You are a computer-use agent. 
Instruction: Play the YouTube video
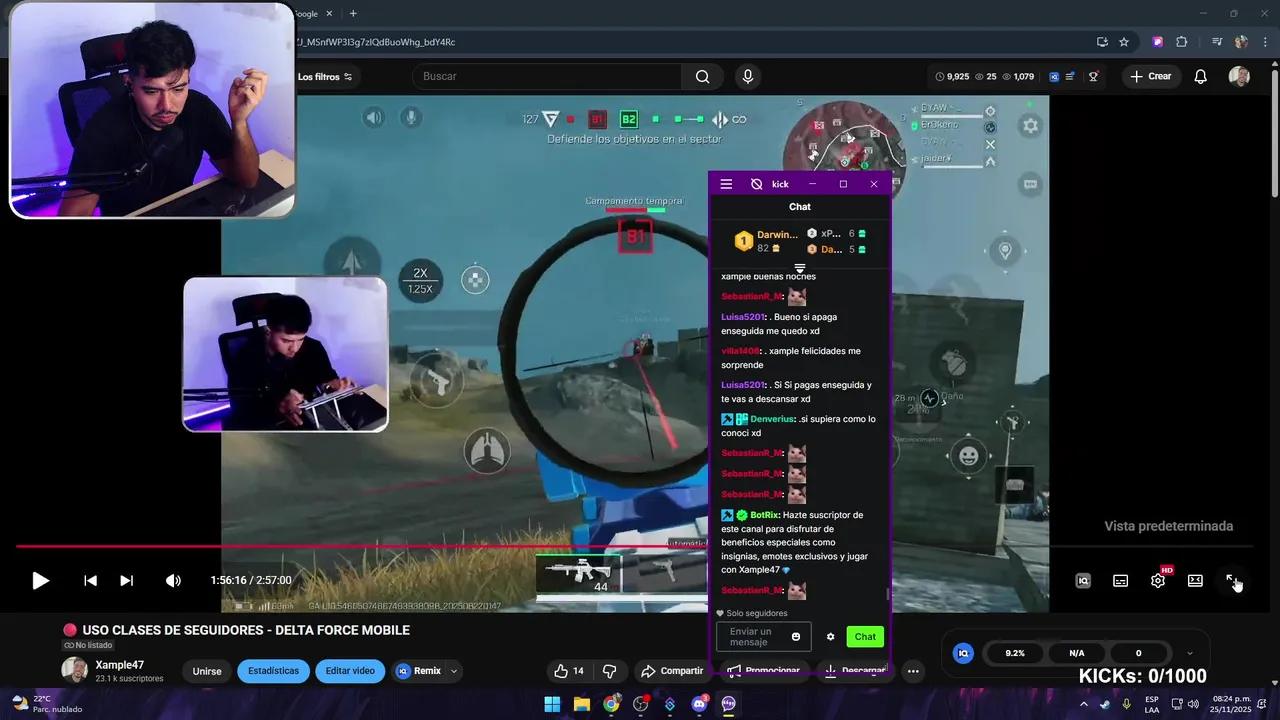pos(40,580)
